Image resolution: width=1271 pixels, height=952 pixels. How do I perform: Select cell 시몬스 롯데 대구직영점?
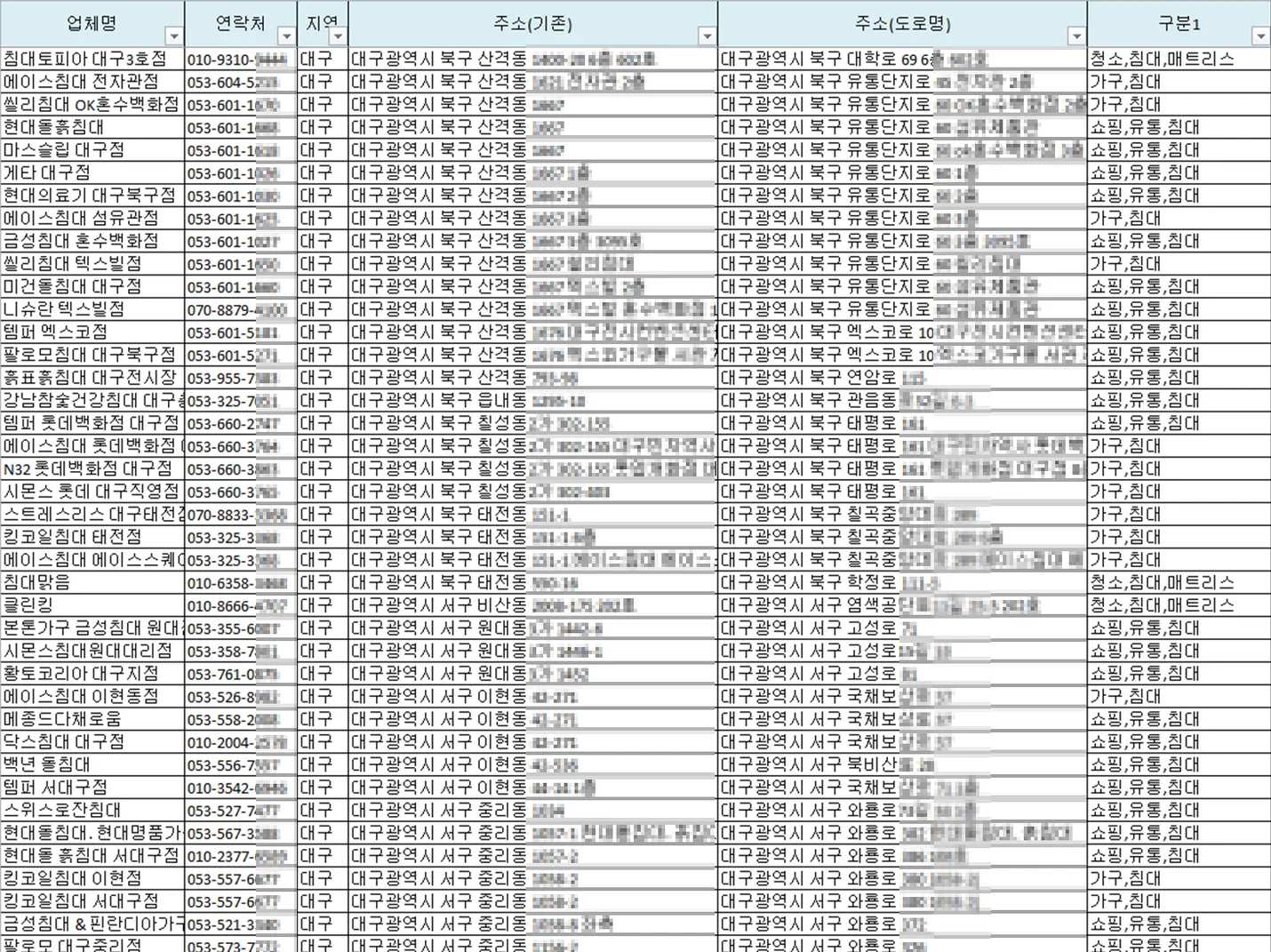92,492
